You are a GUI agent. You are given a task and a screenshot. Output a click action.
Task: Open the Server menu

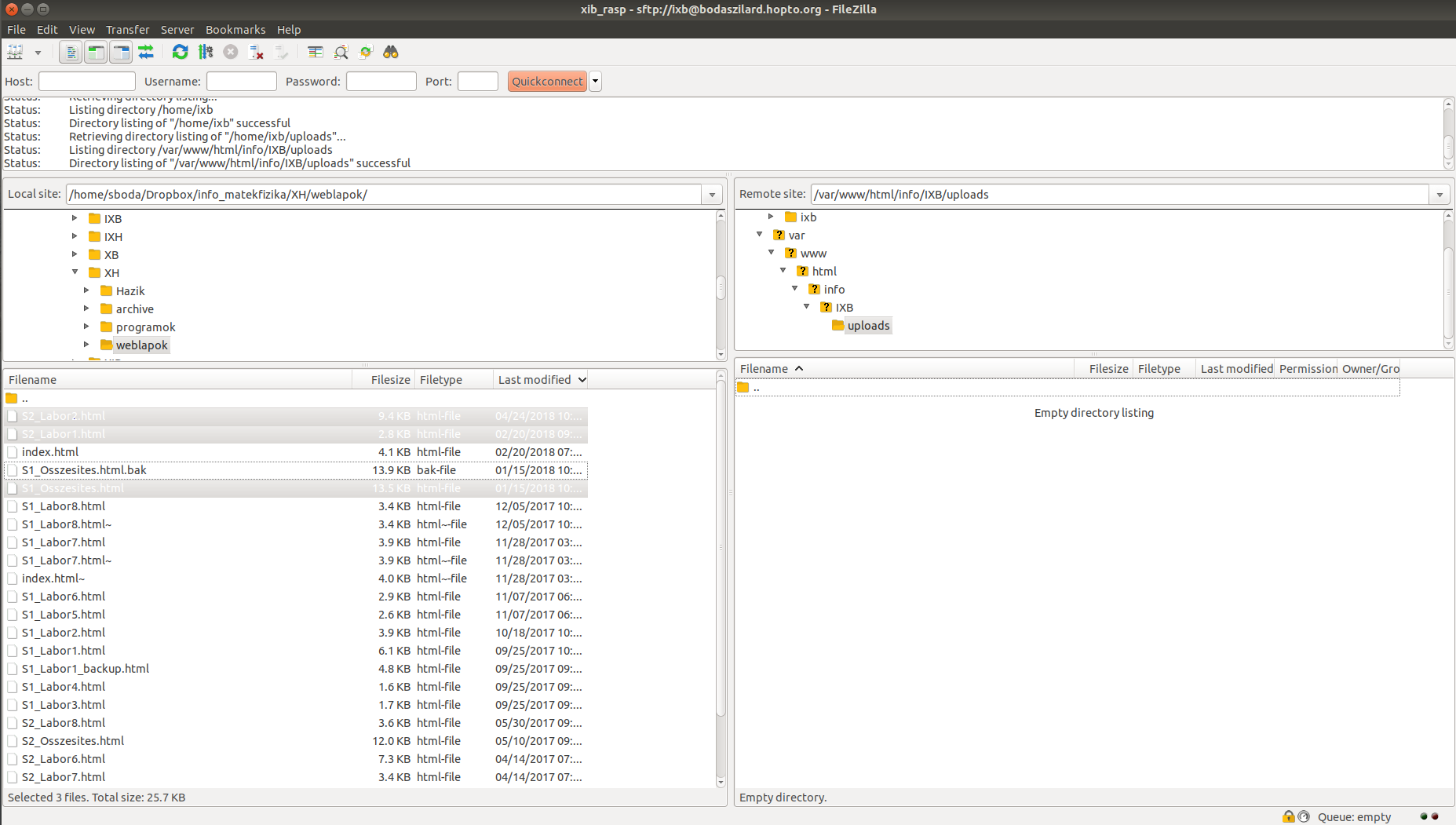pyautogui.click(x=177, y=30)
